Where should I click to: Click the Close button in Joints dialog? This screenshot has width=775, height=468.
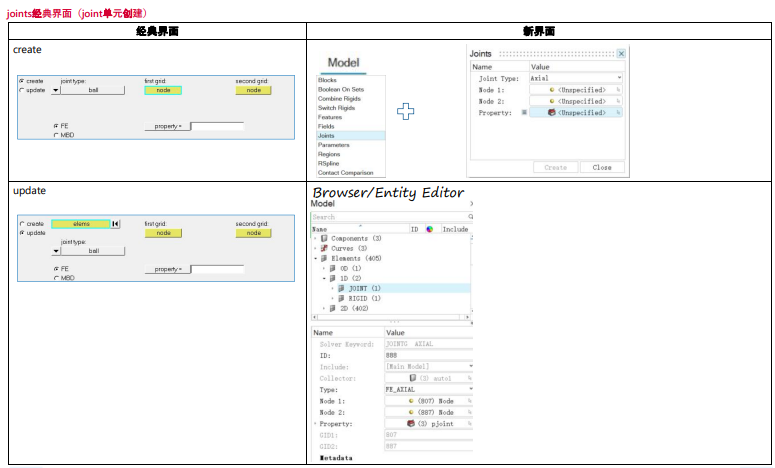click(x=601, y=167)
